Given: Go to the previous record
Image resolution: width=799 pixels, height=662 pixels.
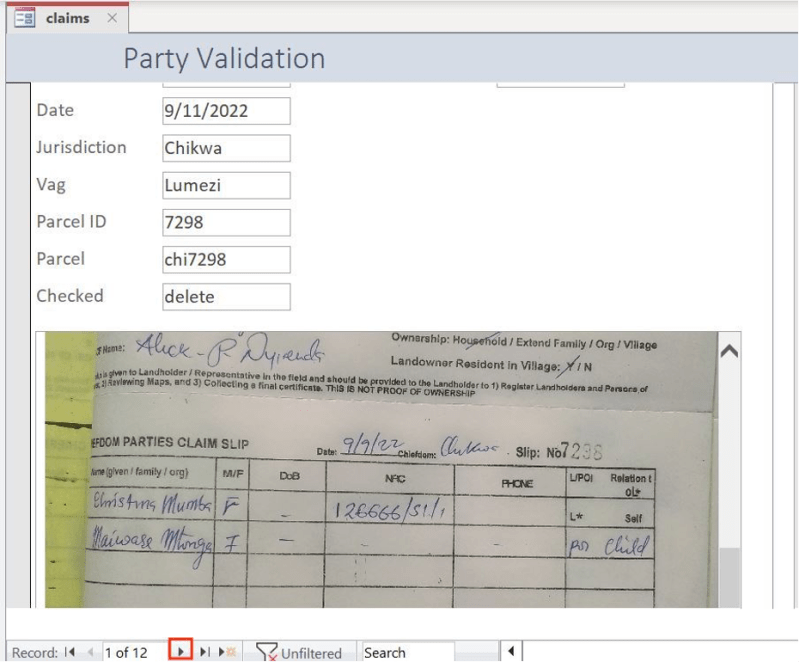Looking at the screenshot, I should click(91, 652).
